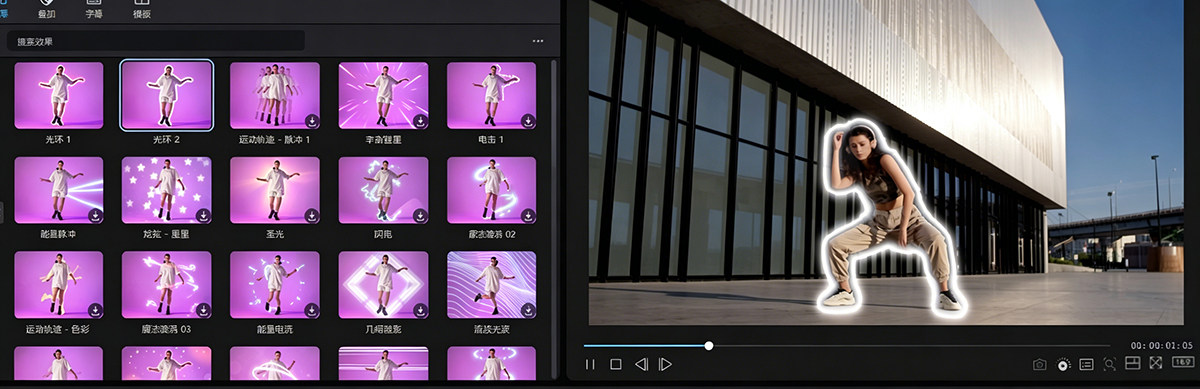
Task: Open the playback quality dial icon
Action: pos(1063,365)
